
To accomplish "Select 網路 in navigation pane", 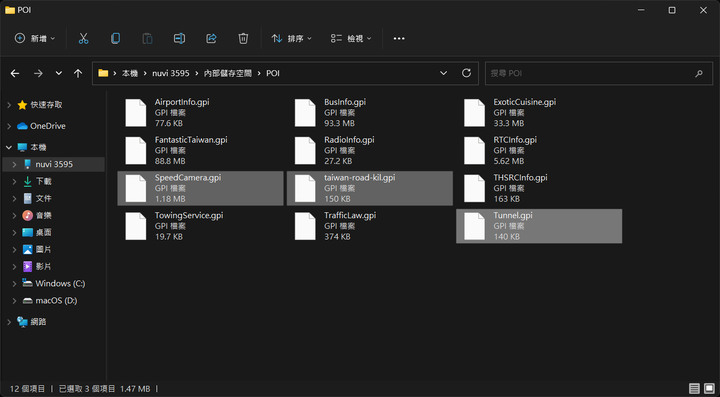I will pos(39,322).
